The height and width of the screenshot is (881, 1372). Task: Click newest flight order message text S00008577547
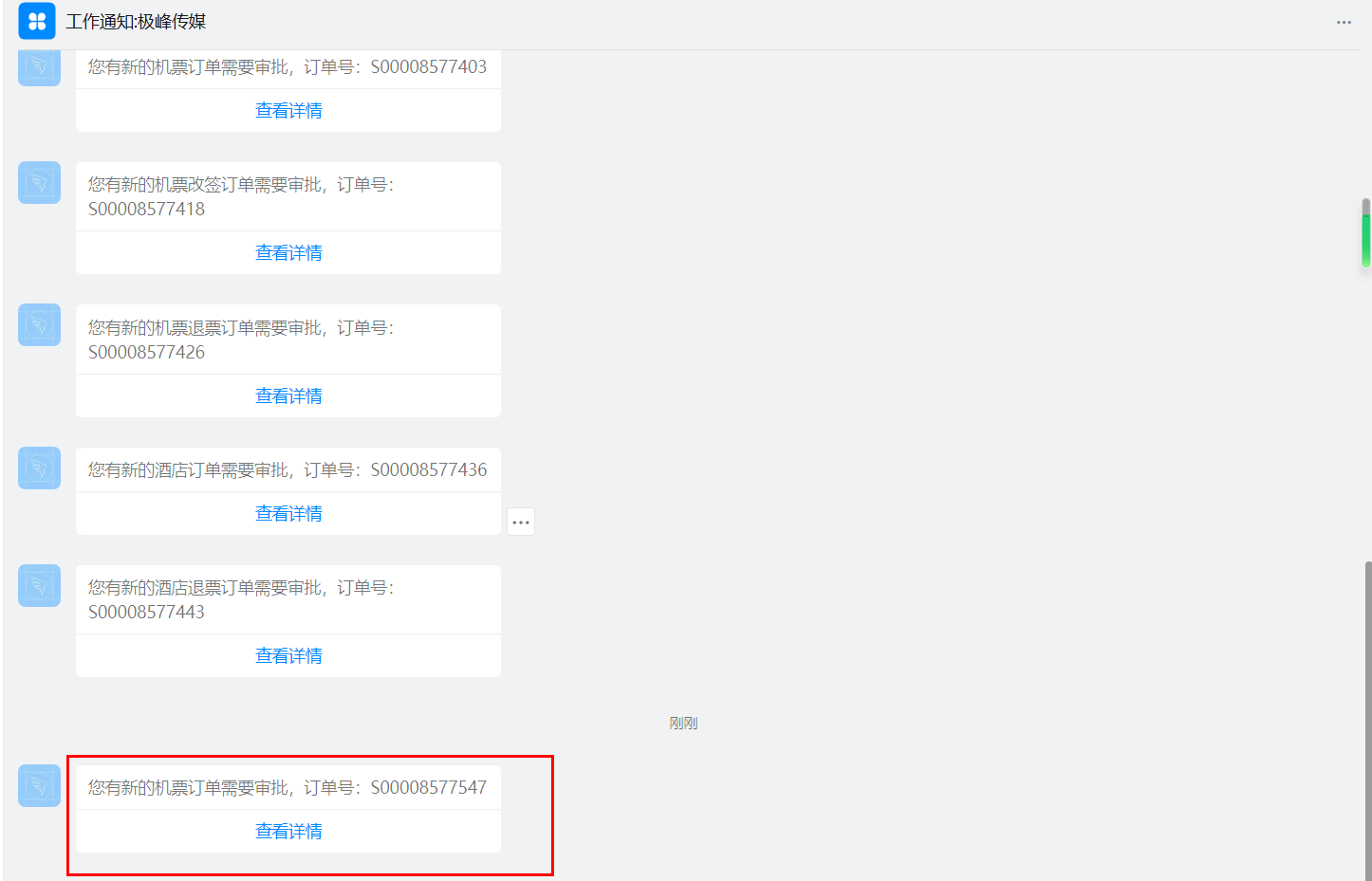click(x=287, y=787)
